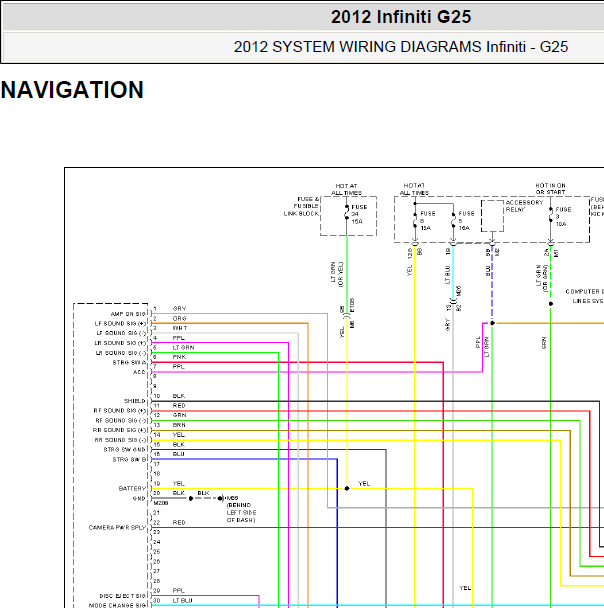This screenshot has height=608, width=604.
Task: Click the 'FUSE 34 15A' label
Action: click(x=359, y=214)
